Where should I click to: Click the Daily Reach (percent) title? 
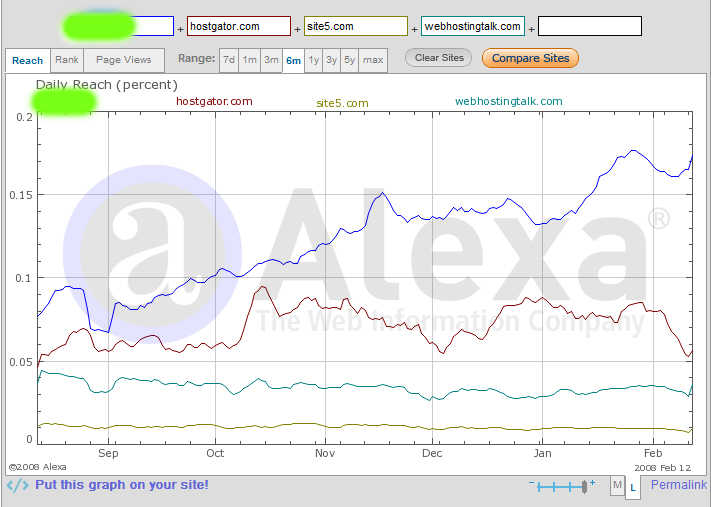click(x=107, y=85)
